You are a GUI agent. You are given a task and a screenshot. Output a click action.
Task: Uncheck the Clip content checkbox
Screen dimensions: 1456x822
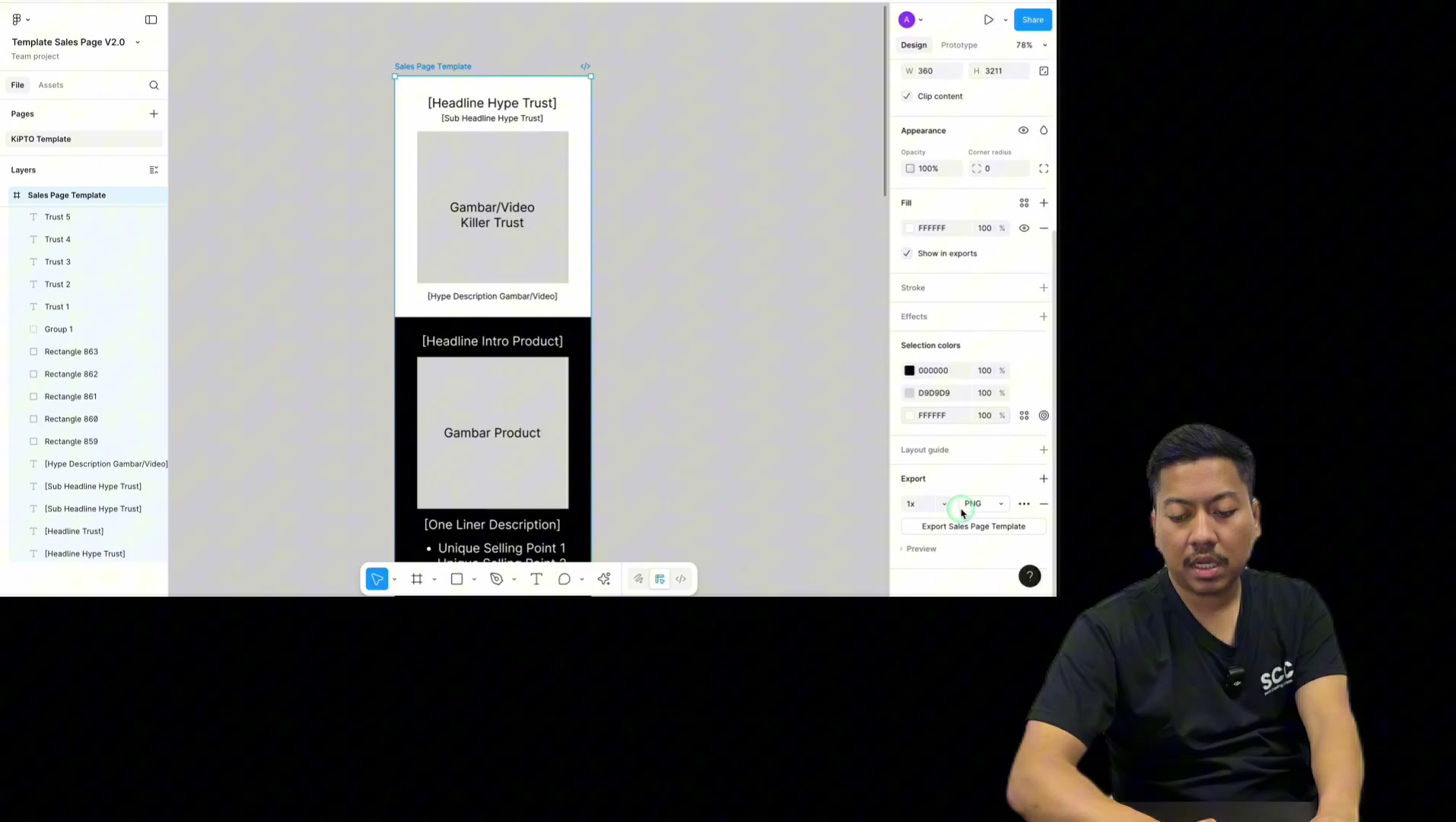click(907, 96)
